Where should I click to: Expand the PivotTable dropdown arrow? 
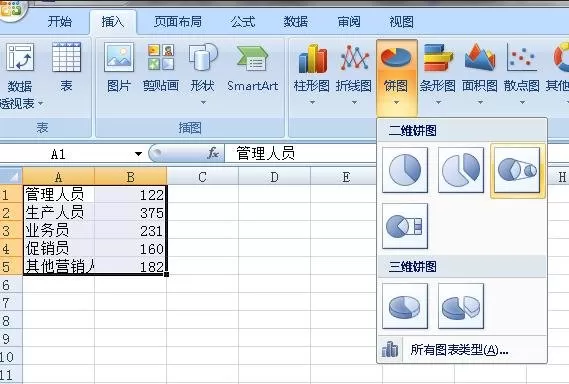41,103
